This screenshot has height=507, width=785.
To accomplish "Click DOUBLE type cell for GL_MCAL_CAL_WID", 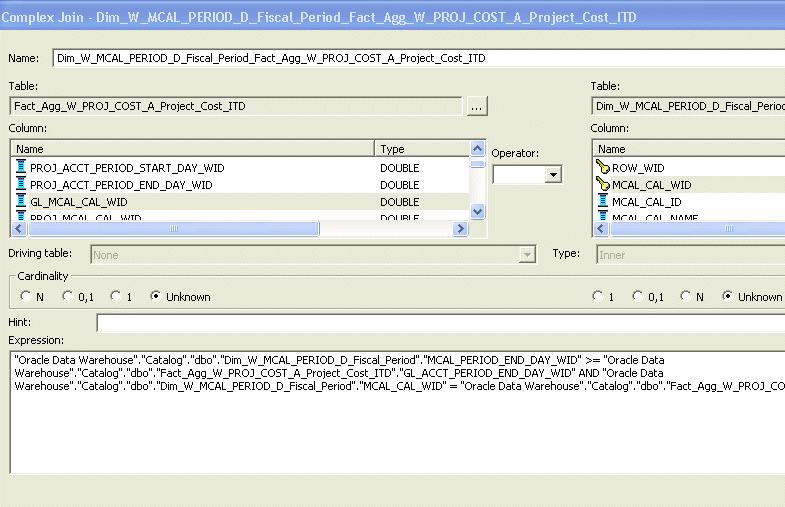I will 400,202.
